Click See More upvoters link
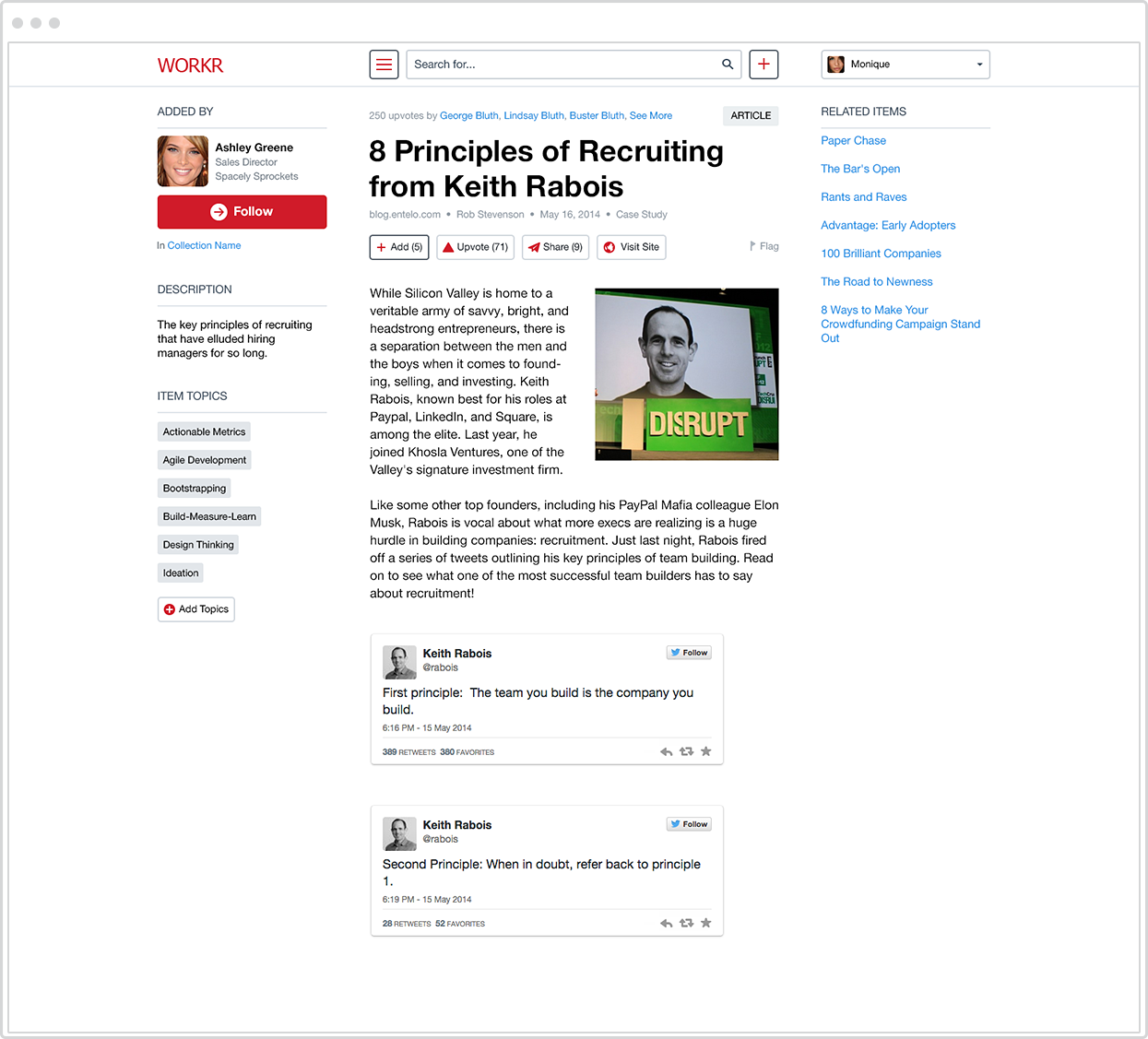This screenshot has height=1039, width=1148. click(651, 116)
